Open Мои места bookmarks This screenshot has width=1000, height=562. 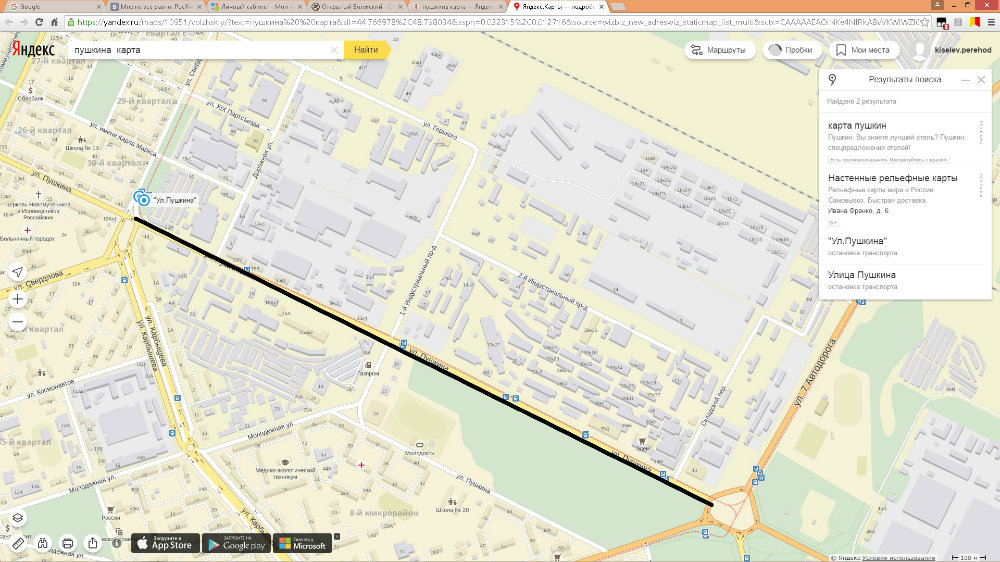(x=862, y=49)
